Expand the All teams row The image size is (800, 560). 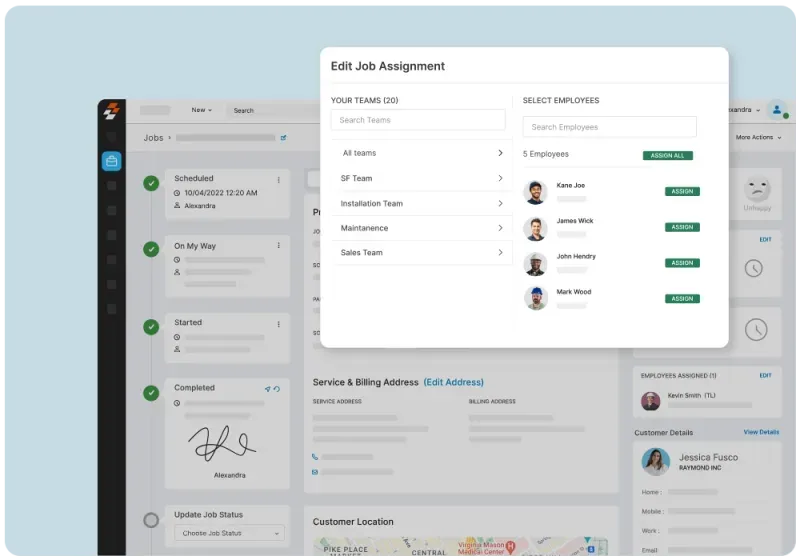422,153
